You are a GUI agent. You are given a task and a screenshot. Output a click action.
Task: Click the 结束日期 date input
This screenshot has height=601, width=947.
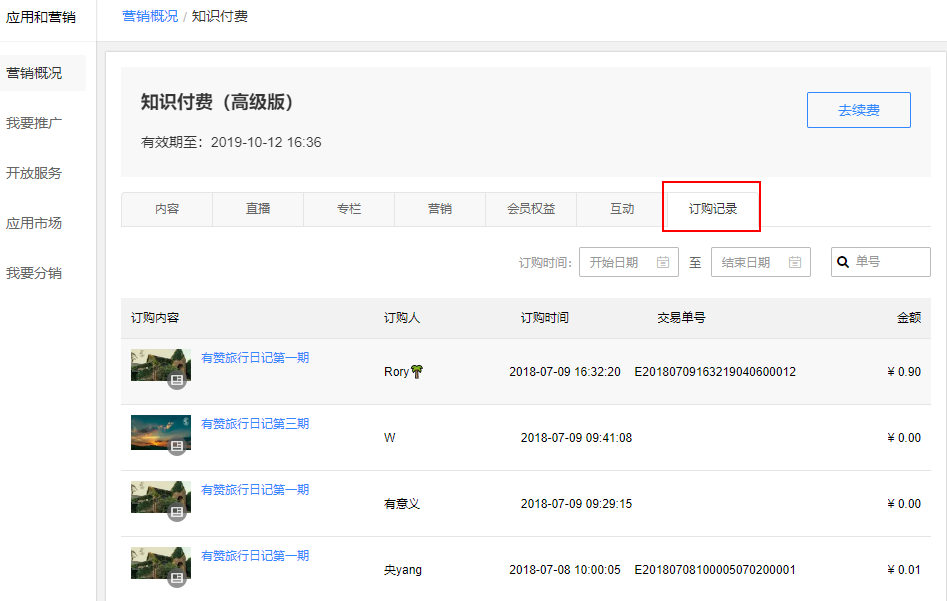[761, 262]
